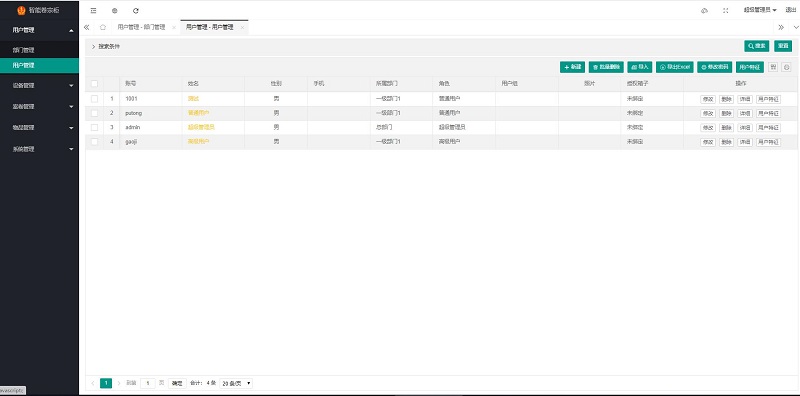This screenshot has height=396, width=800.
Task: Collapse the sidebar with the menu toggle icon
Action: (x=93, y=11)
